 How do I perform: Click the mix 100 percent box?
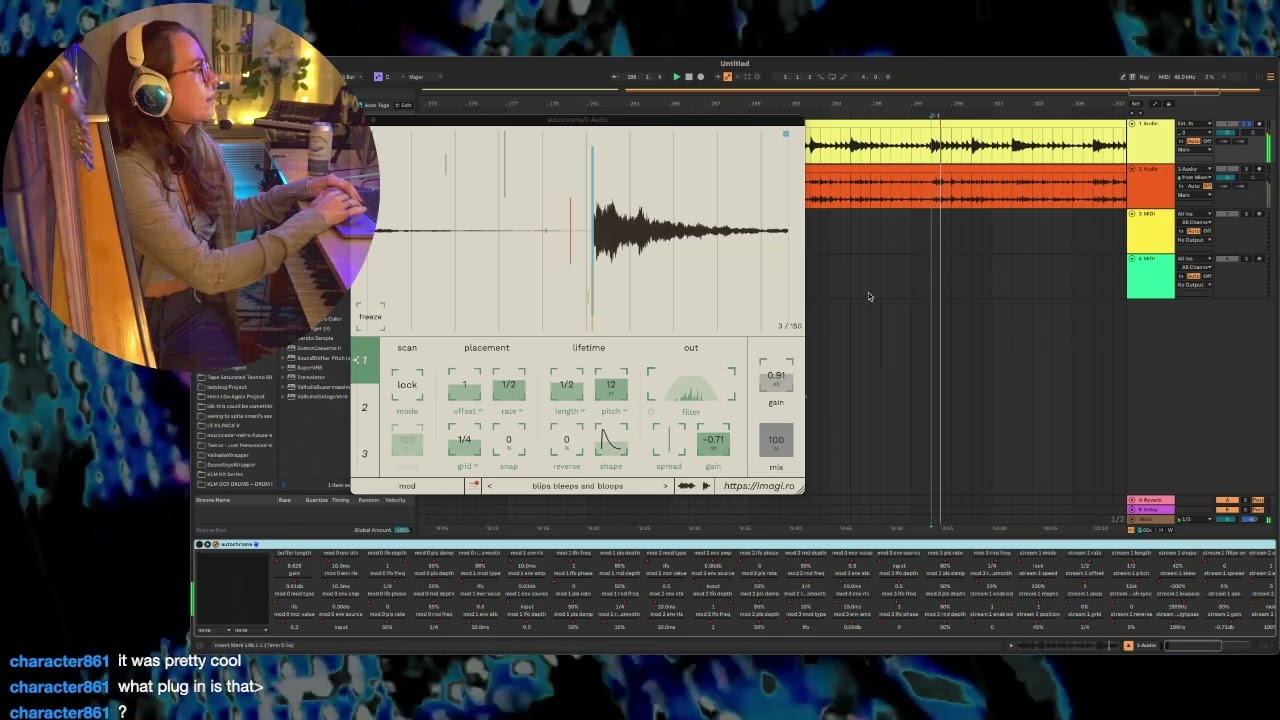[776, 440]
